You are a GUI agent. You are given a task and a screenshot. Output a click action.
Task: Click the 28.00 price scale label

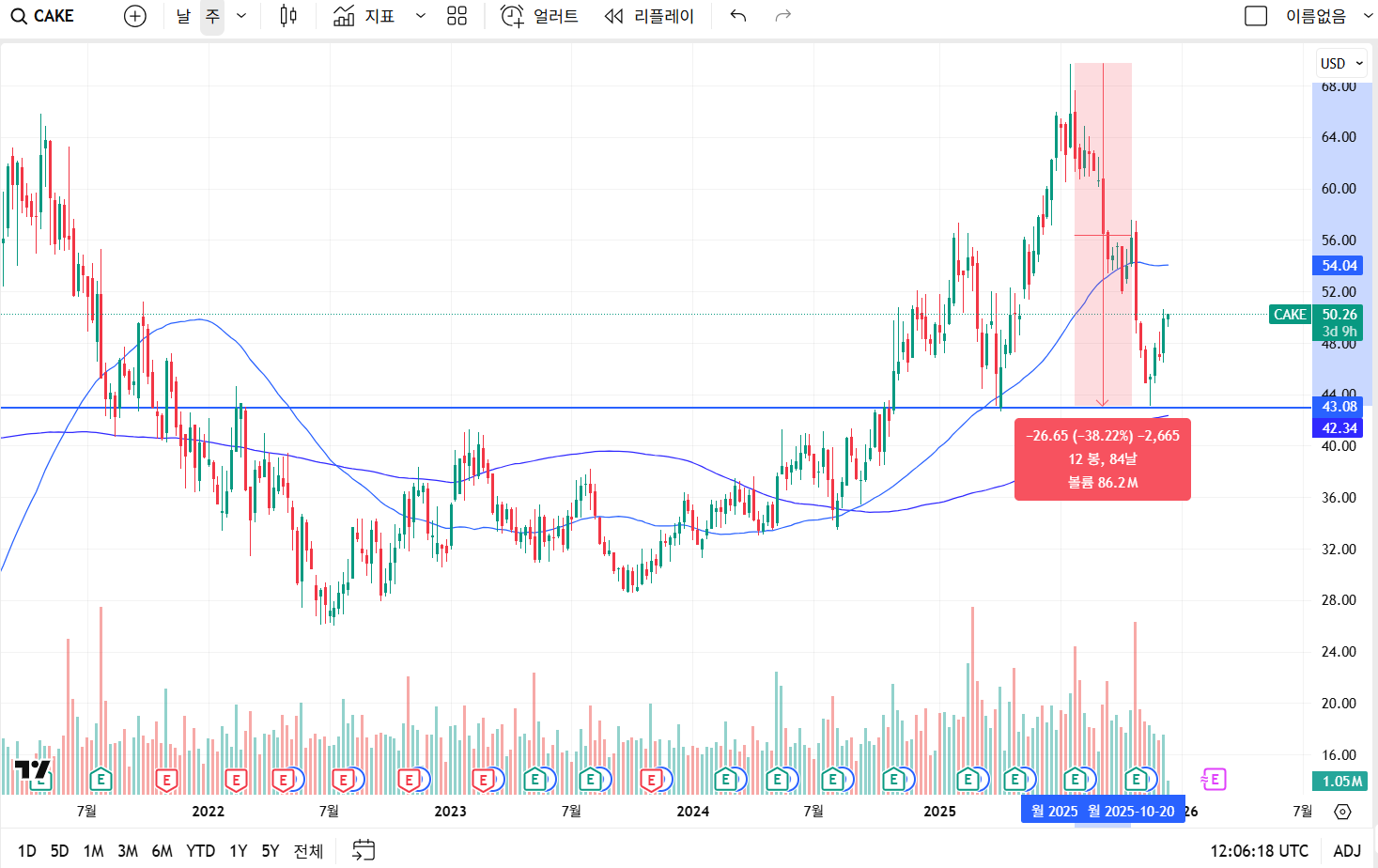[x=1339, y=600]
